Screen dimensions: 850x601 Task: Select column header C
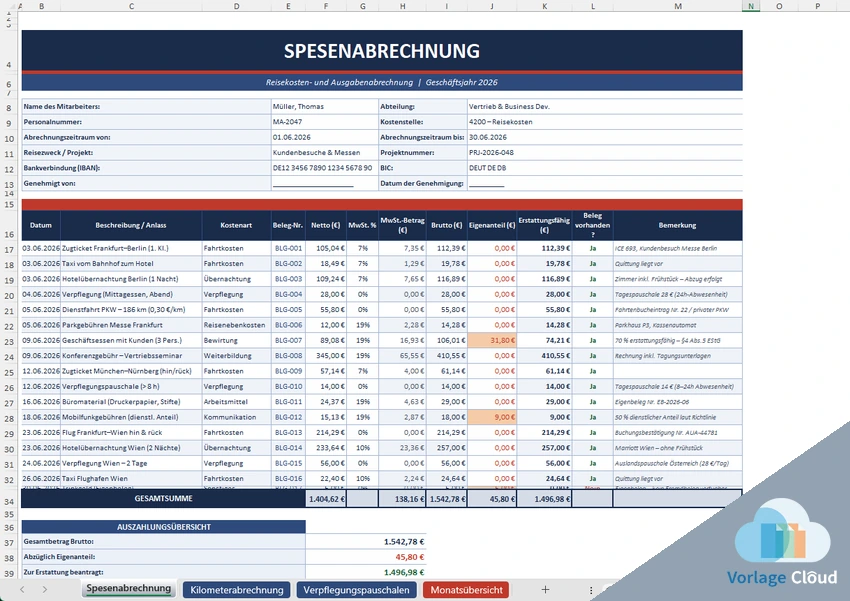pyautogui.click(x=131, y=6)
